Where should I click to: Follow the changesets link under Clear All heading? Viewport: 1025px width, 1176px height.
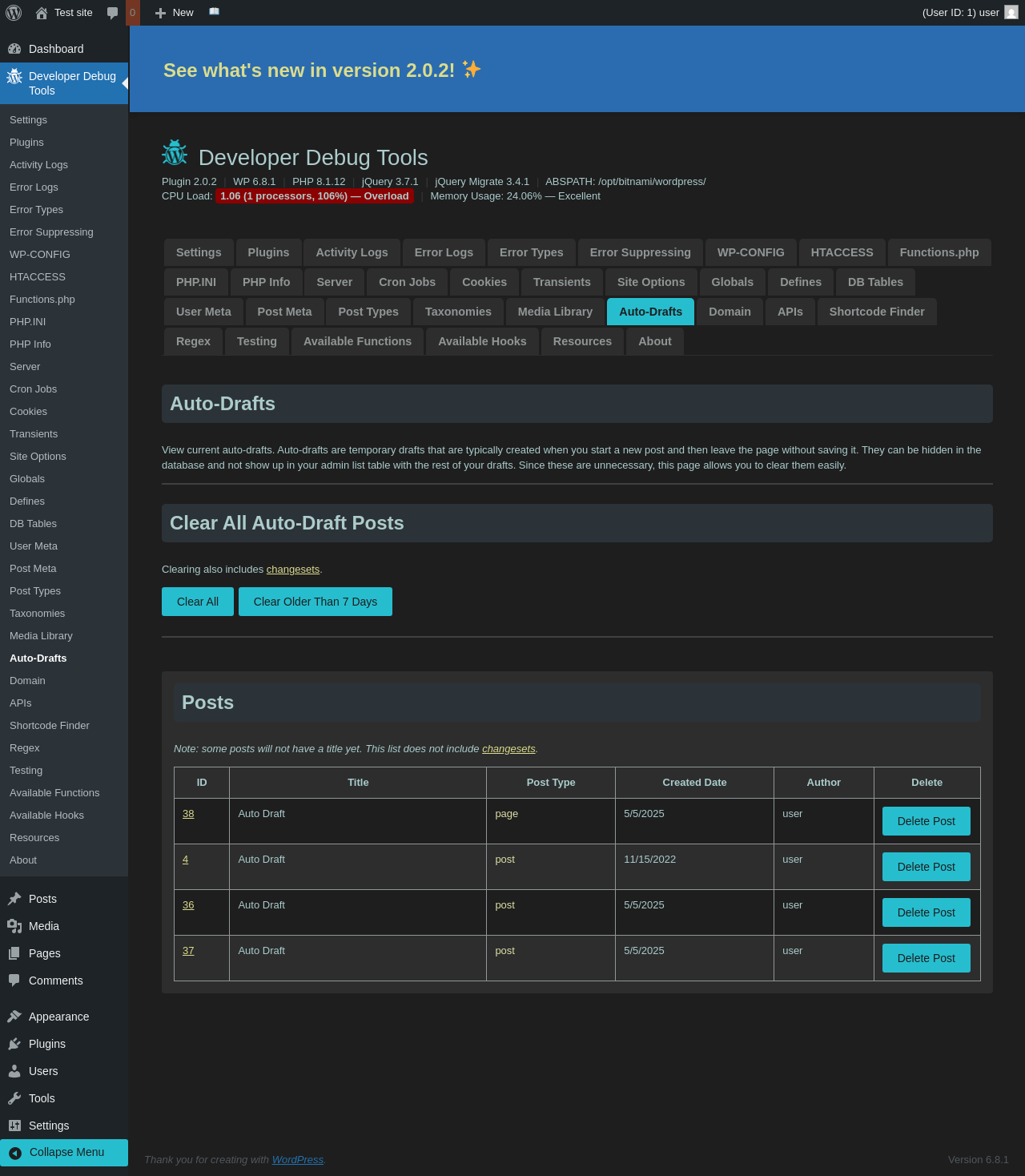click(292, 570)
